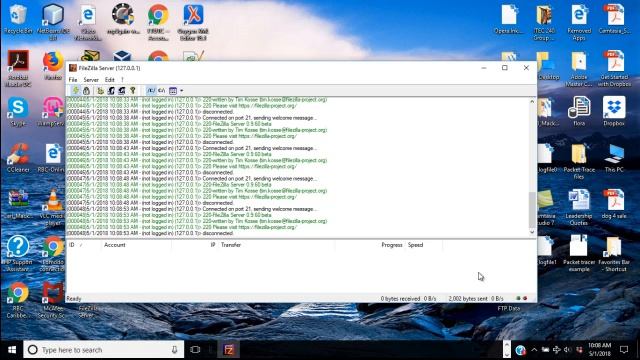Open server settings from the toolbar icon
Viewport: 640px width, 360px height.
tap(100, 91)
